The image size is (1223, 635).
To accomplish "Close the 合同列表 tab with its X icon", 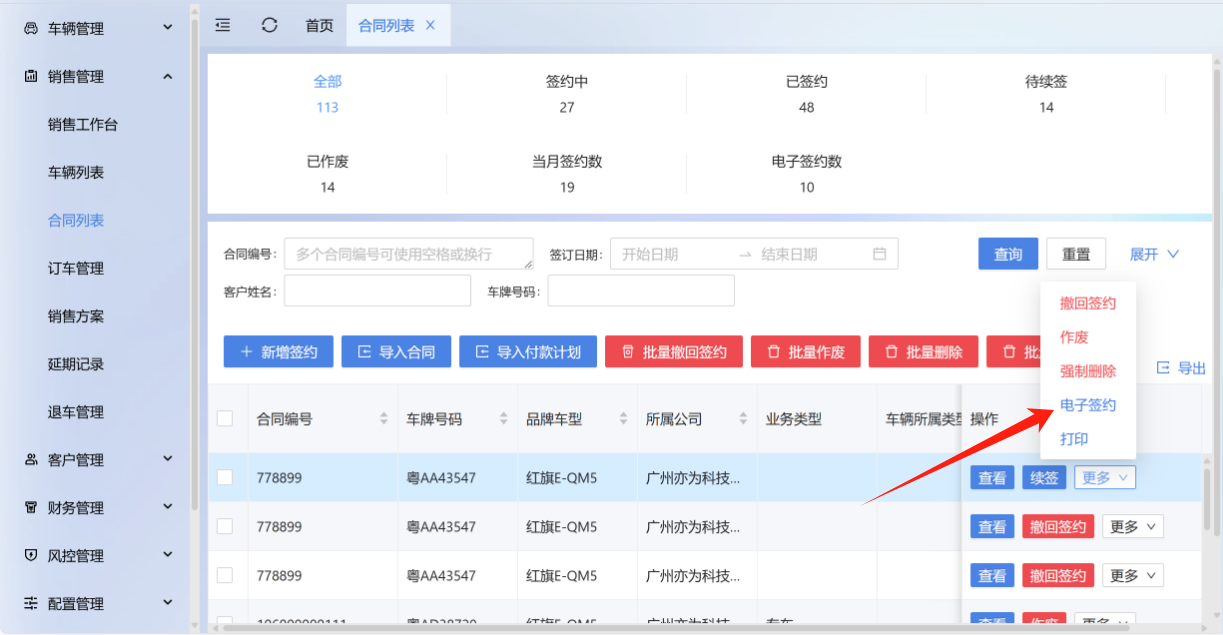I will click(431, 25).
